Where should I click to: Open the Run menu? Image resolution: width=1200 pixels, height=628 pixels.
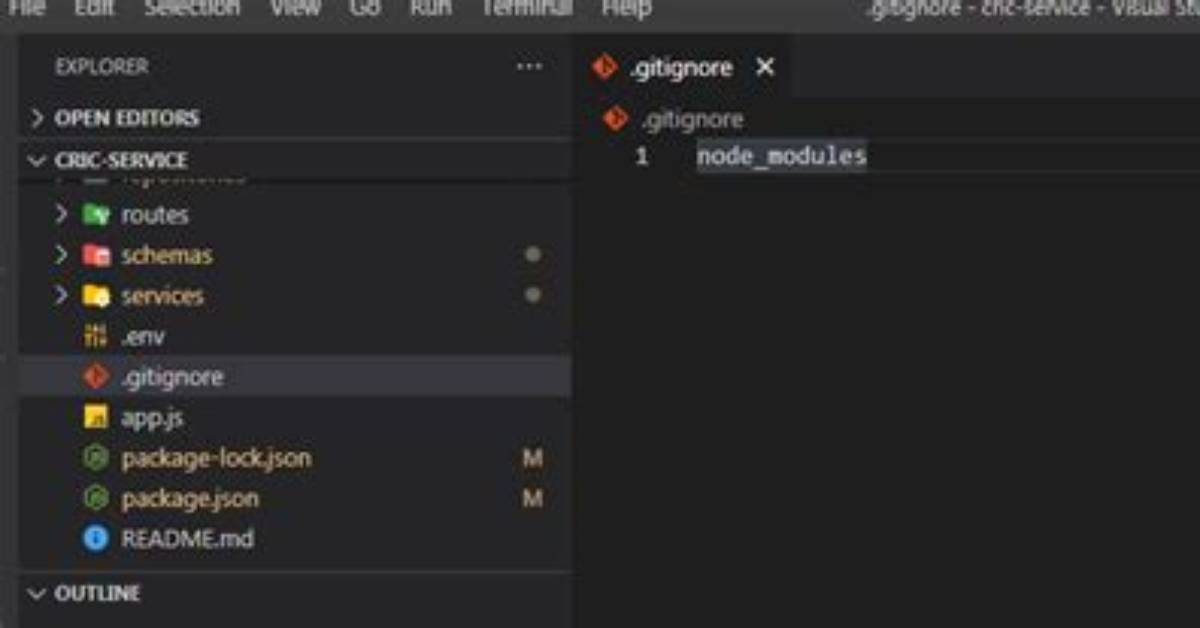(x=430, y=8)
